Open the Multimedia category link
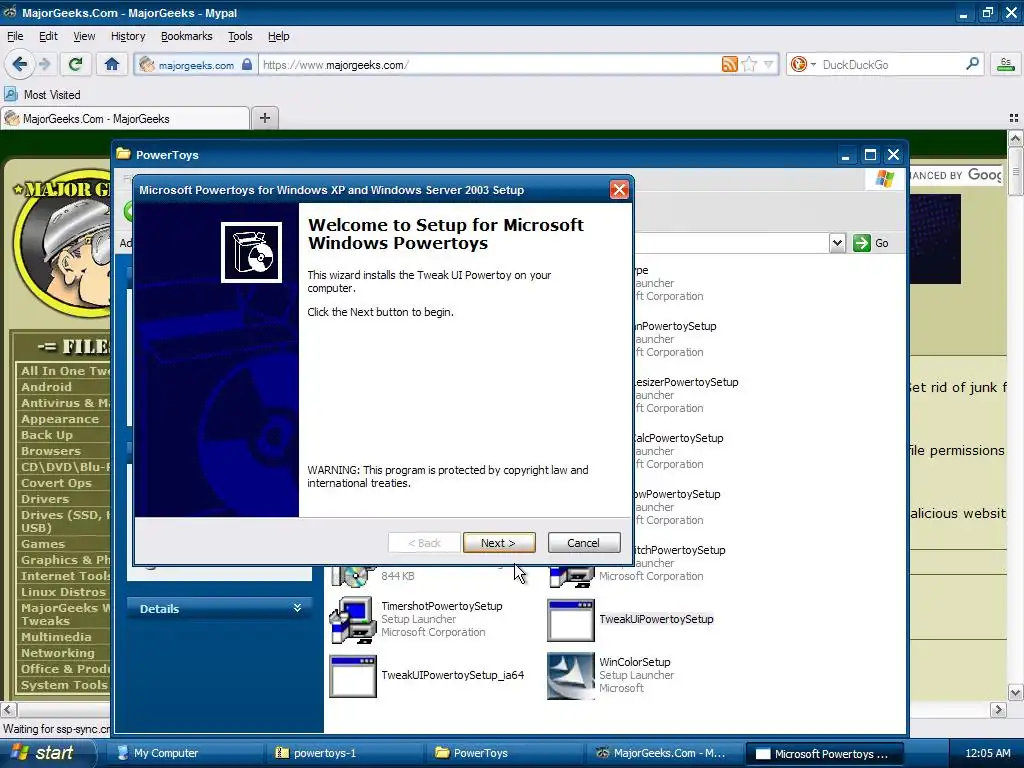Screen dimensions: 1024x768 [x=56, y=637]
